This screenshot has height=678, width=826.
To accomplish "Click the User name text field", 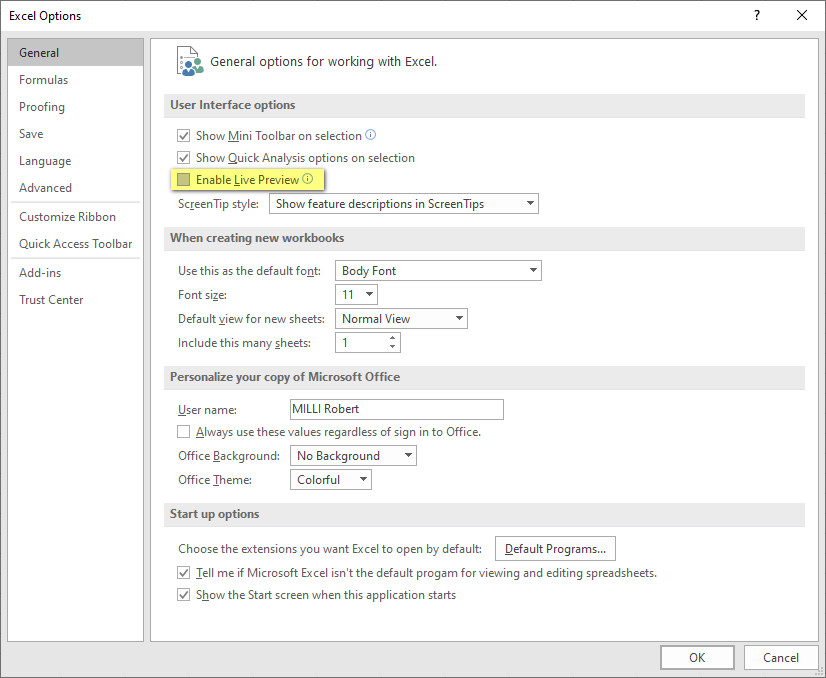I will [397, 409].
